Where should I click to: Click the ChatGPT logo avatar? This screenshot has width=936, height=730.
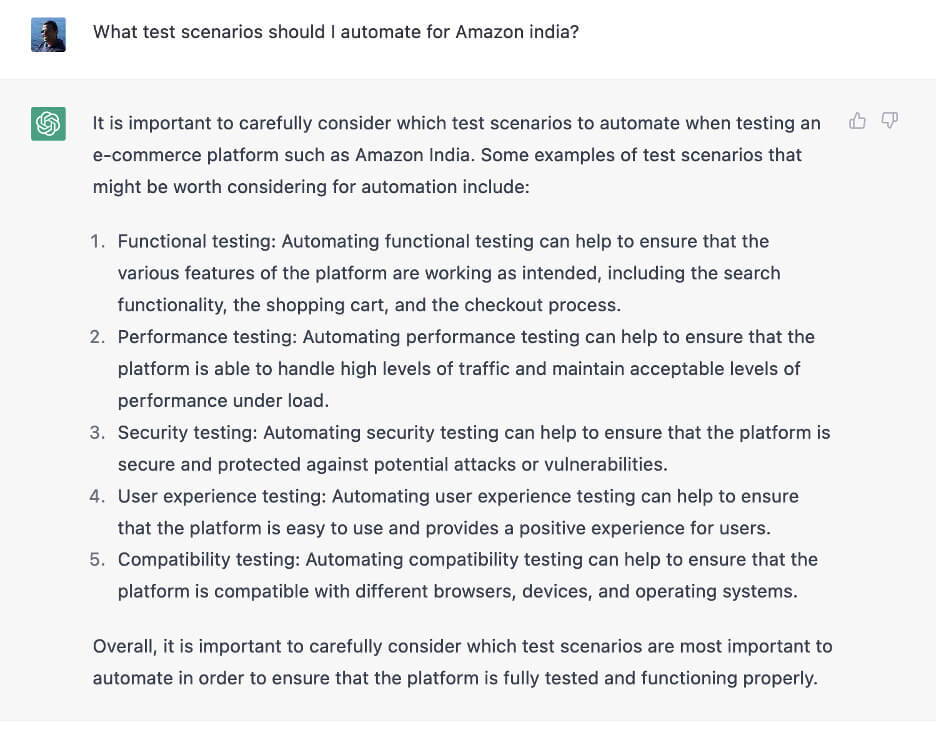48,124
